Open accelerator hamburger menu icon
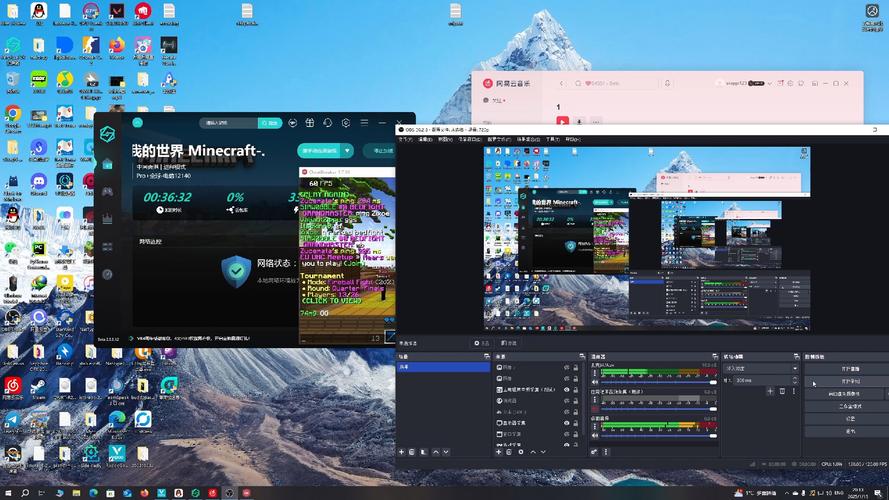This screenshot has width=889, height=500. 364,122
